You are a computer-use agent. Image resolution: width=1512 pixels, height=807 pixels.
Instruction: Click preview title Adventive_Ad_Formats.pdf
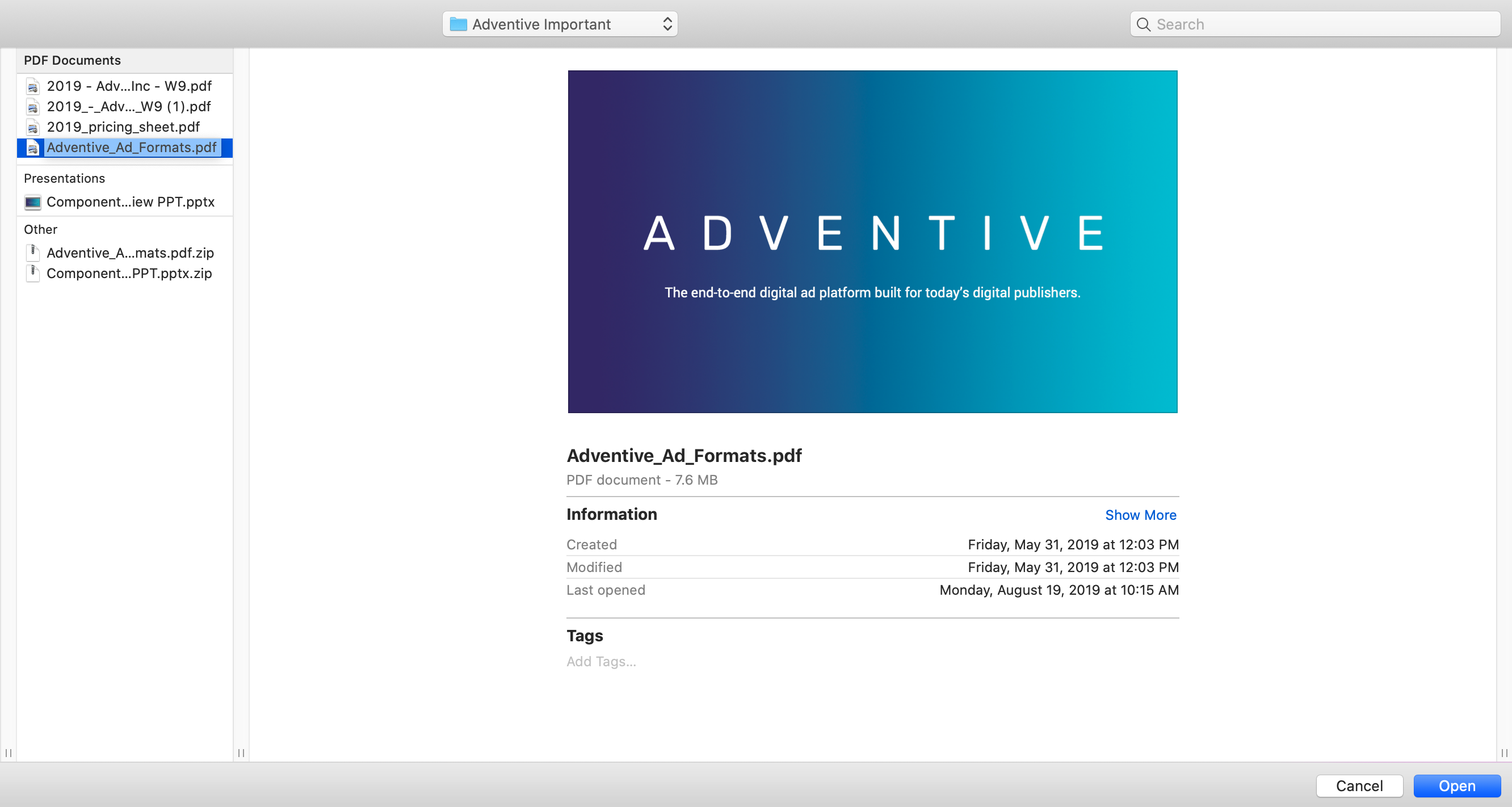[x=684, y=456]
